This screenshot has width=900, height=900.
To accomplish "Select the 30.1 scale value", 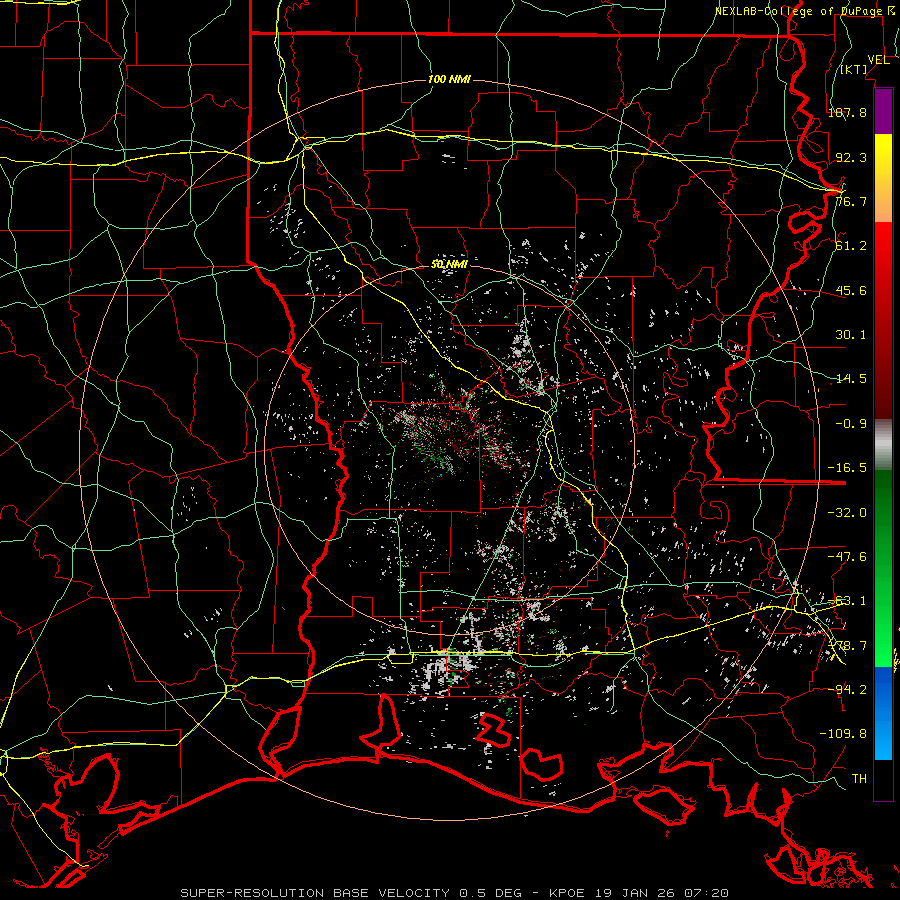I will (851, 335).
